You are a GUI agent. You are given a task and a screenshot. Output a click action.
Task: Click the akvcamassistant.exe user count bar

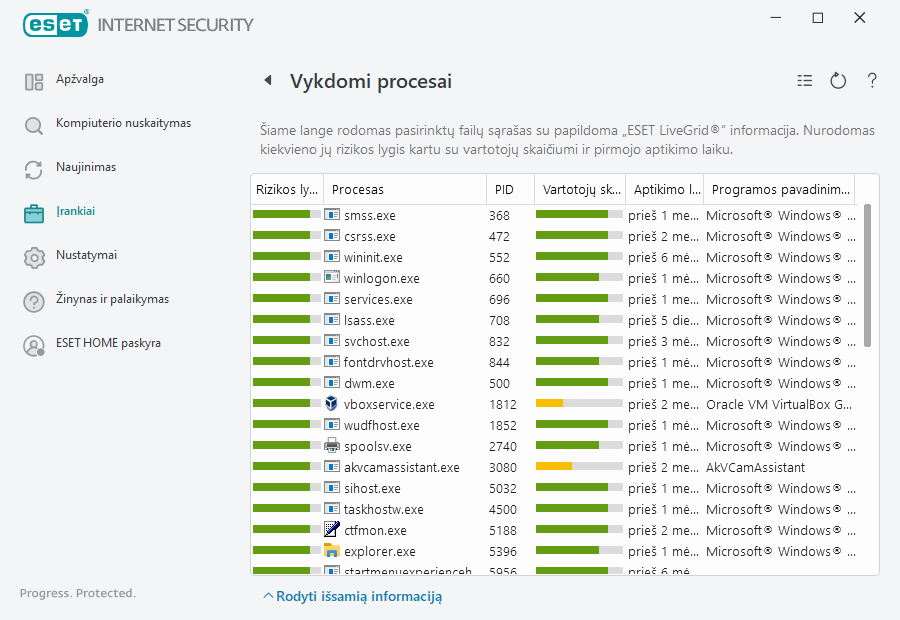579,467
